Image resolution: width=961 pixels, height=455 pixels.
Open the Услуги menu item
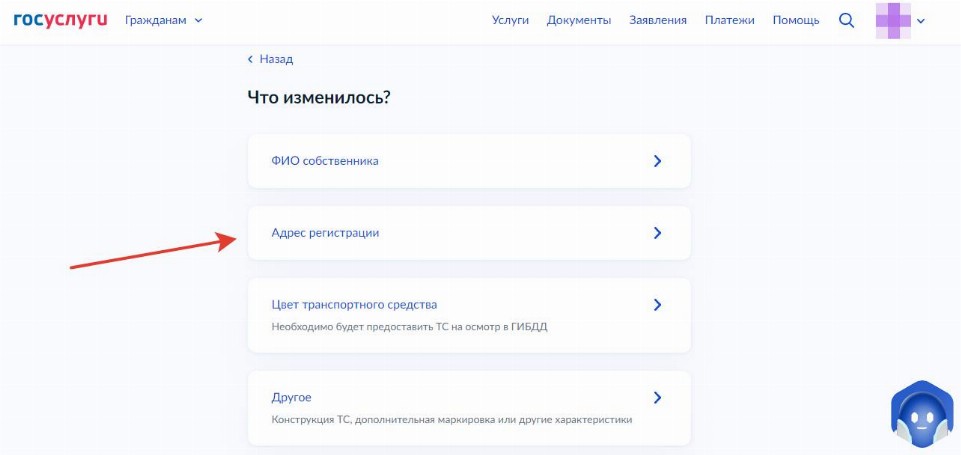coord(510,20)
